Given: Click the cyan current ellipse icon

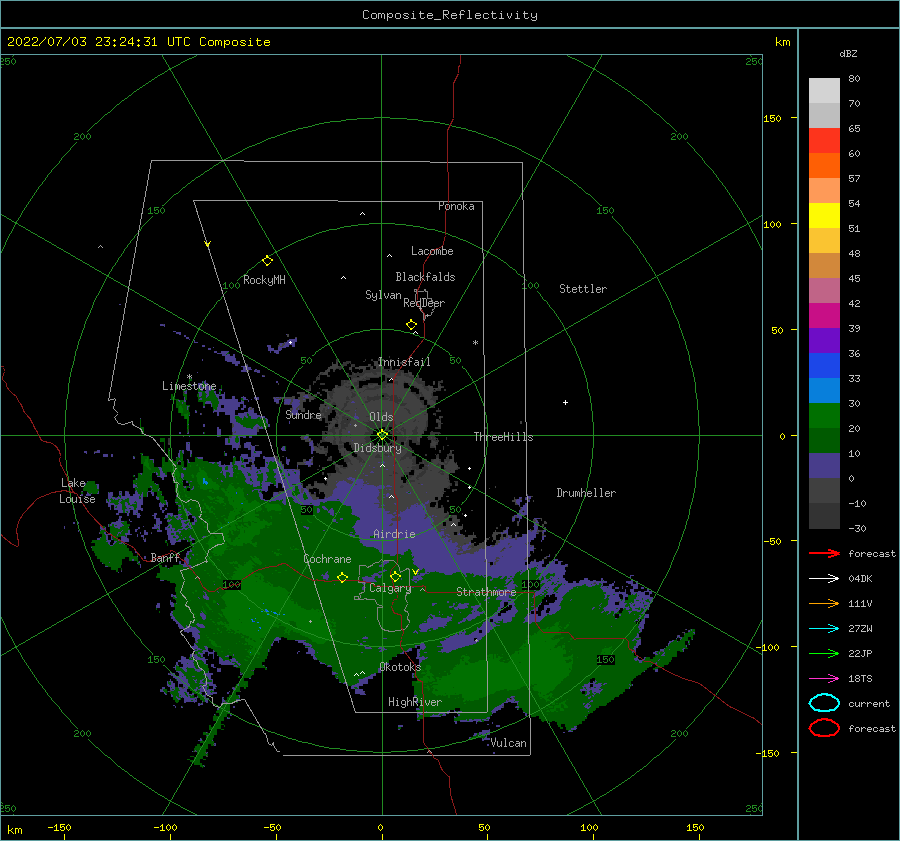Looking at the screenshot, I should coord(824,703).
